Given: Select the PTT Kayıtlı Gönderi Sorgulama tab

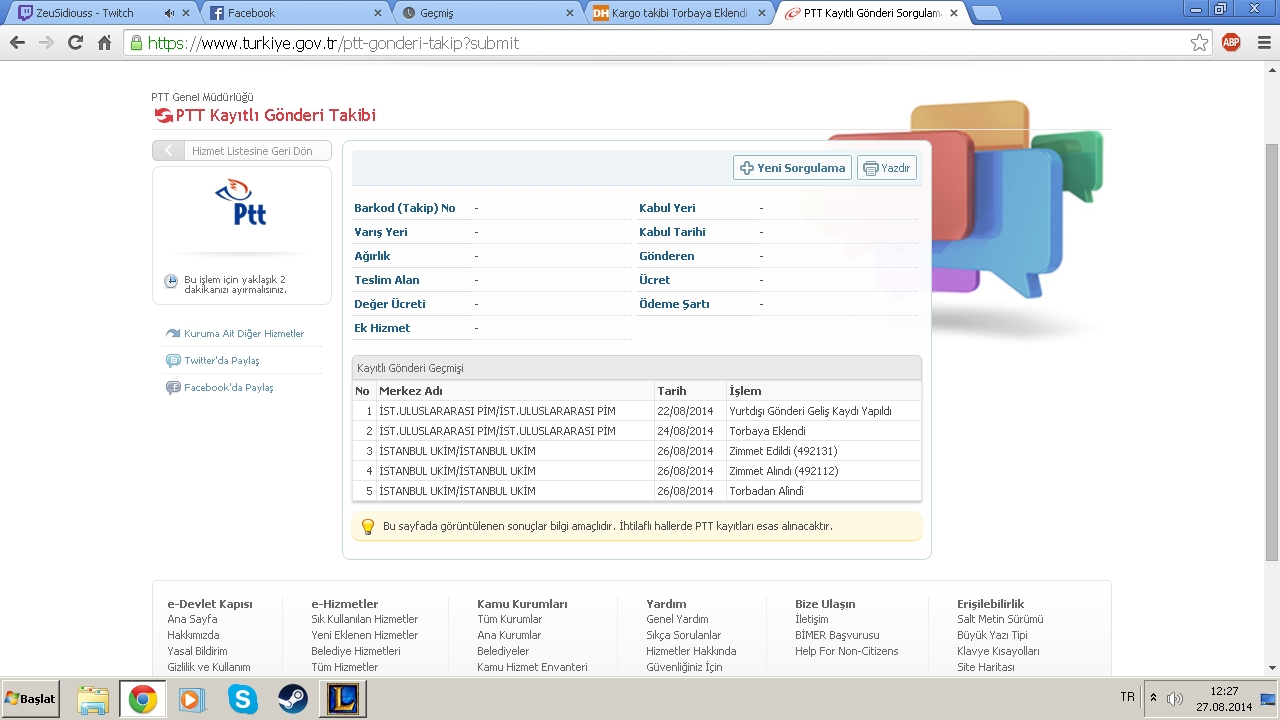Looking at the screenshot, I should 870,13.
